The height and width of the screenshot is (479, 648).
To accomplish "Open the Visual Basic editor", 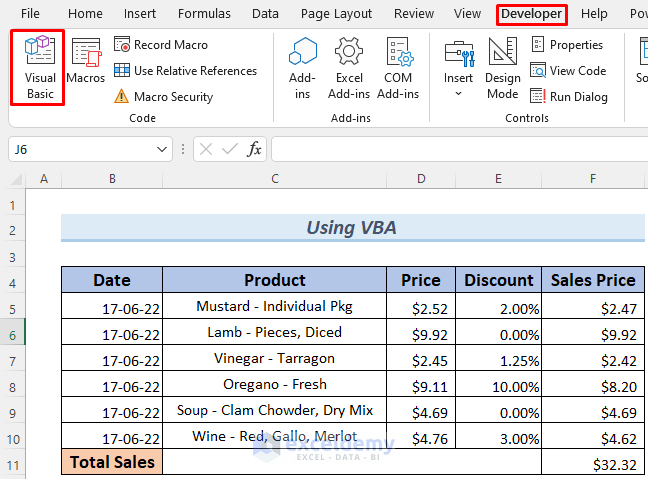I will click(40, 68).
